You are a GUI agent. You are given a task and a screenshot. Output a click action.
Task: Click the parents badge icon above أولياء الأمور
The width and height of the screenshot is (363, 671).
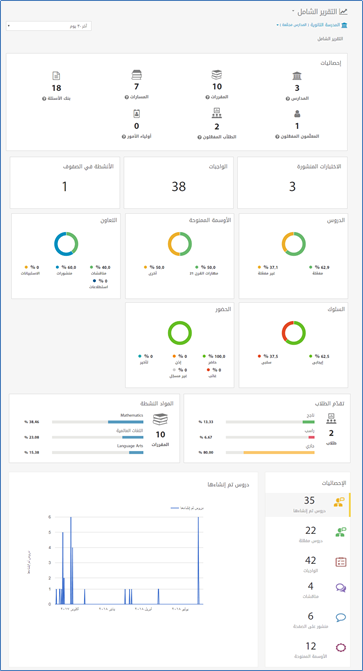[x=137, y=114]
